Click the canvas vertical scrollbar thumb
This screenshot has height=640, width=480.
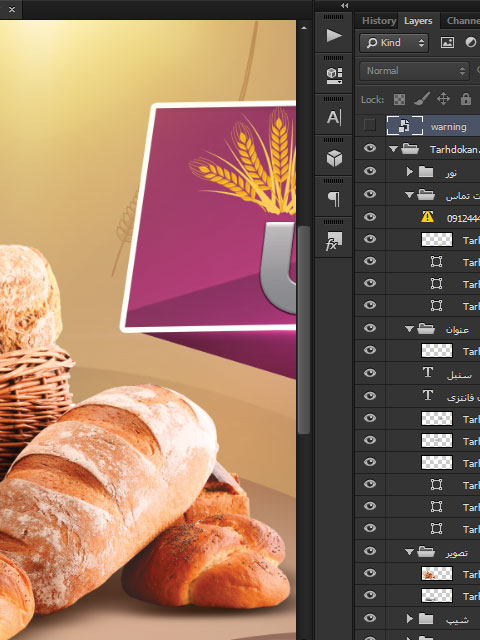coord(304,330)
